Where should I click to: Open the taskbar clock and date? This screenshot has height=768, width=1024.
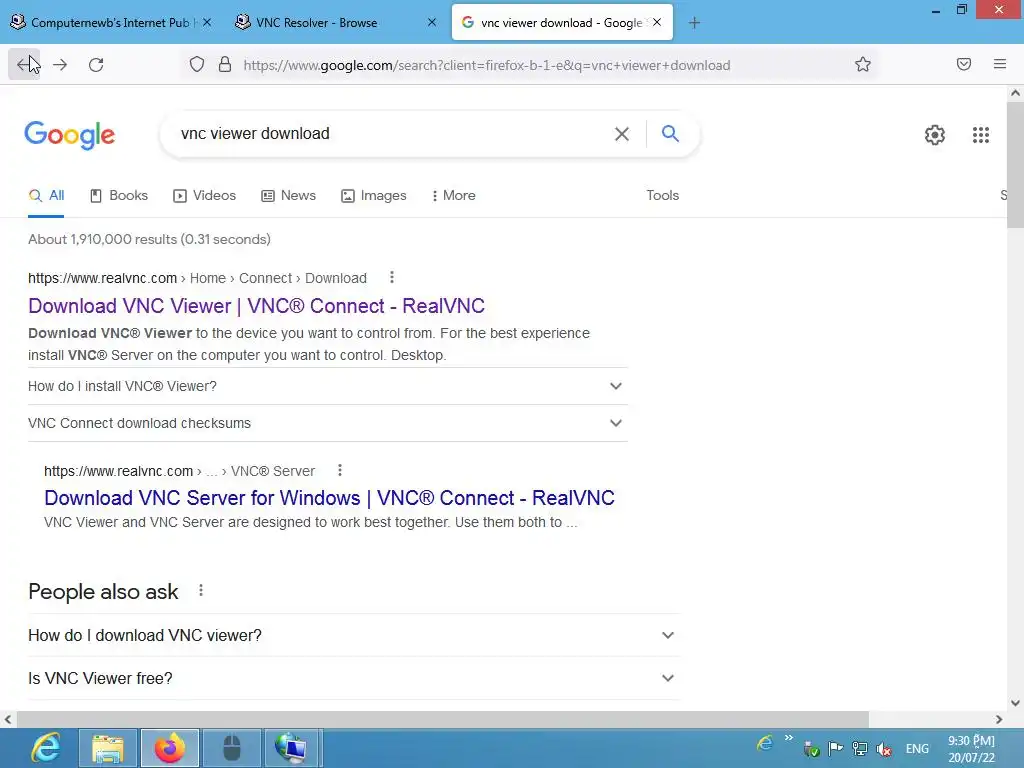(x=971, y=749)
